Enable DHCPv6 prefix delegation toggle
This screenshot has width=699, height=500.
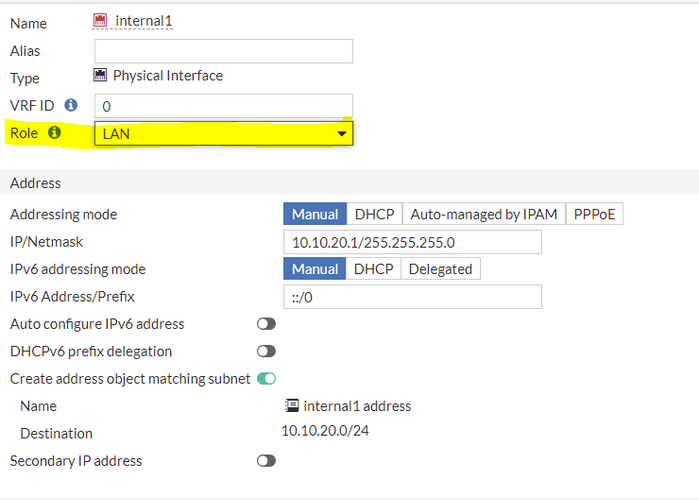pos(266,351)
